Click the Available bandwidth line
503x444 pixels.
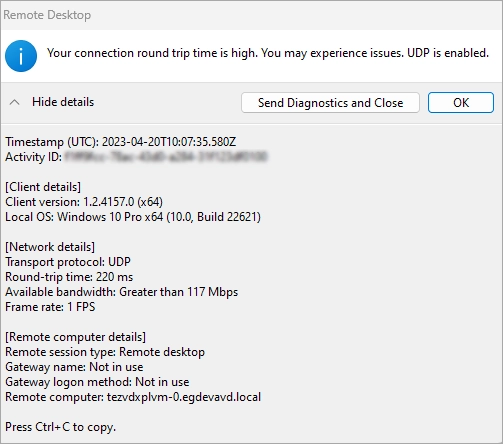click(x=122, y=292)
